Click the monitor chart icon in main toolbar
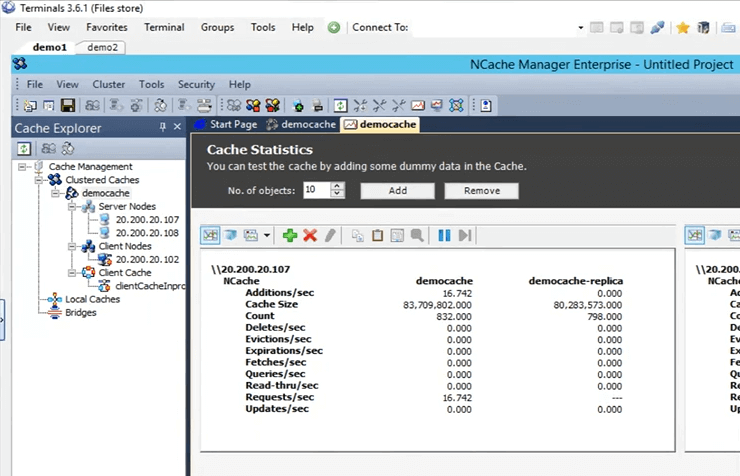The width and height of the screenshot is (740, 476). tap(437, 105)
